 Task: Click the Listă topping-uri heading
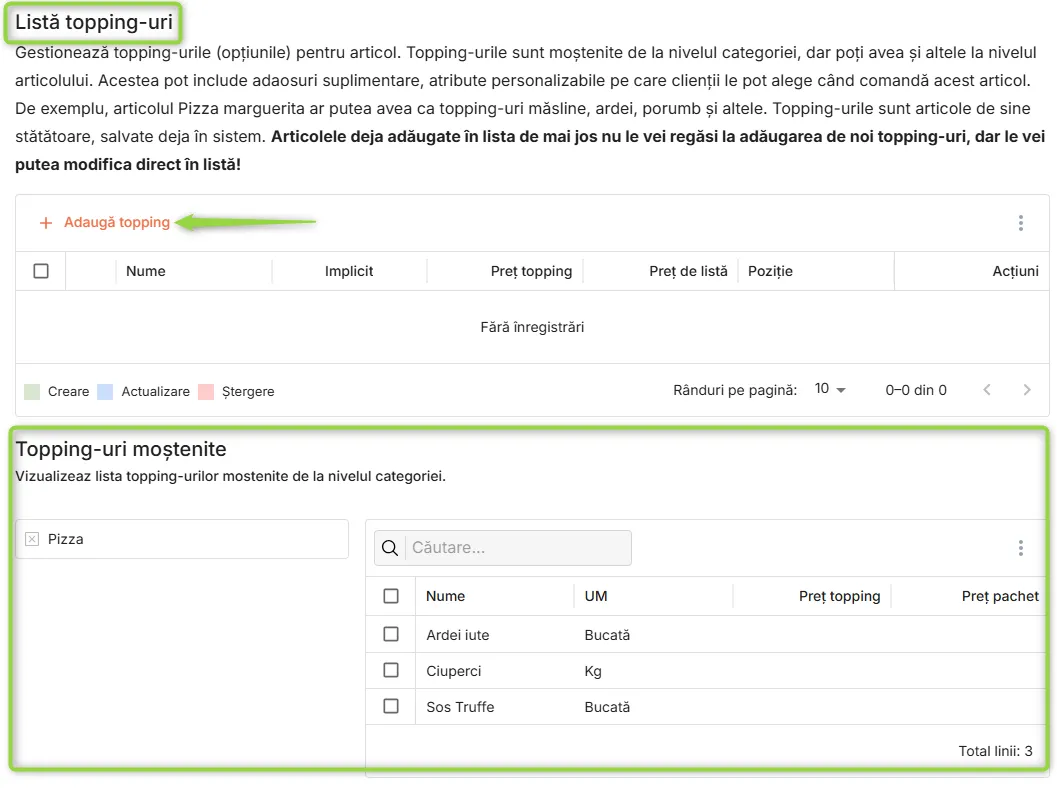coord(94,22)
